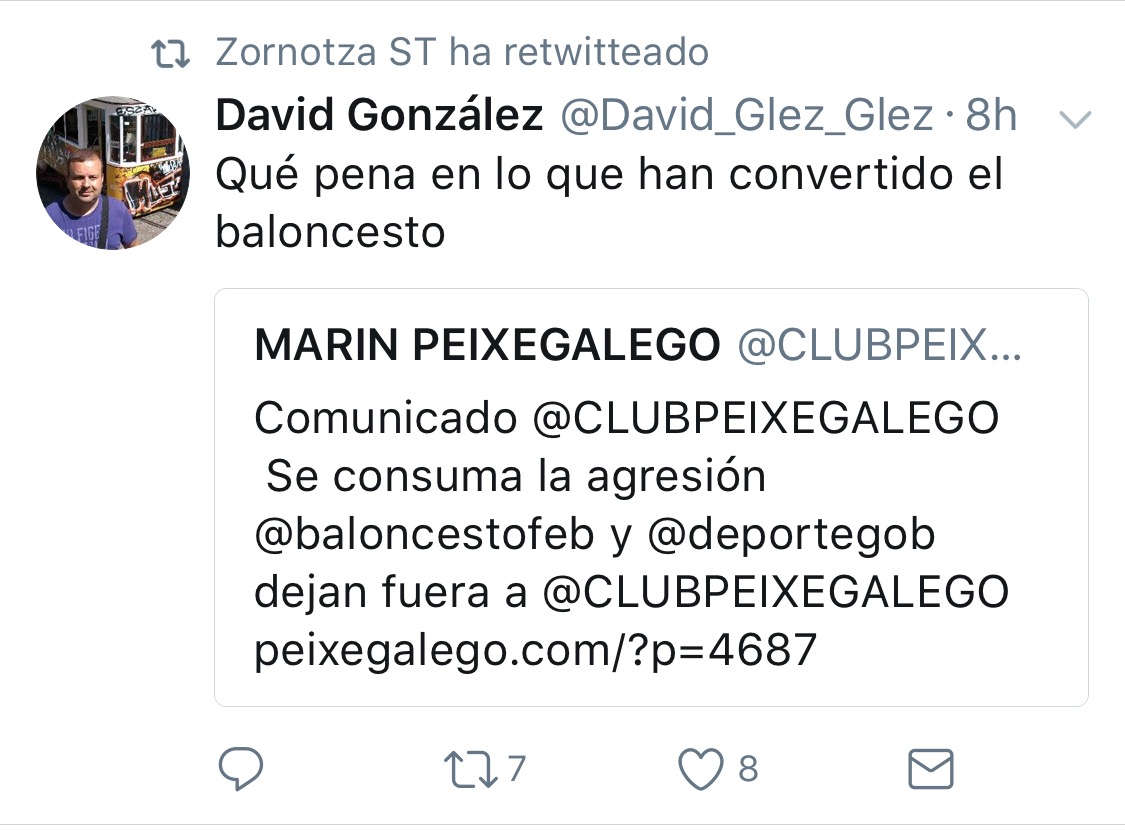
Task: Open the 8h timestamp of the tweet
Action: [991, 115]
